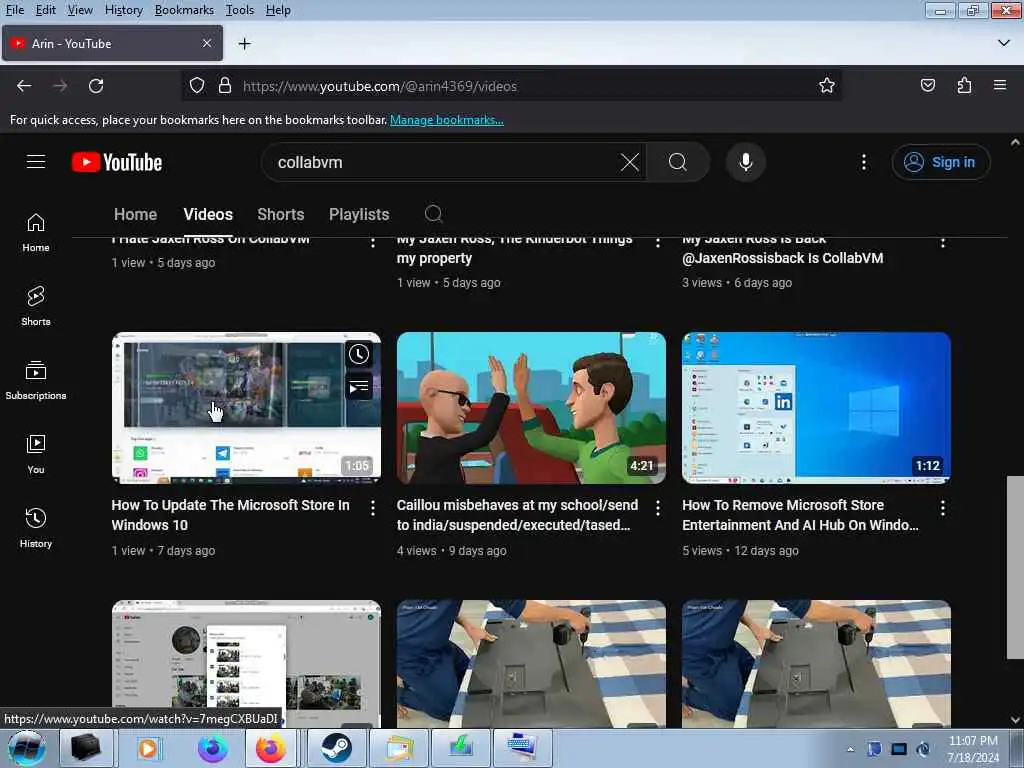This screenshot has width=1024, height=768.
Task: Open the Windows Start orb
Action: click(x=26, y=748)
